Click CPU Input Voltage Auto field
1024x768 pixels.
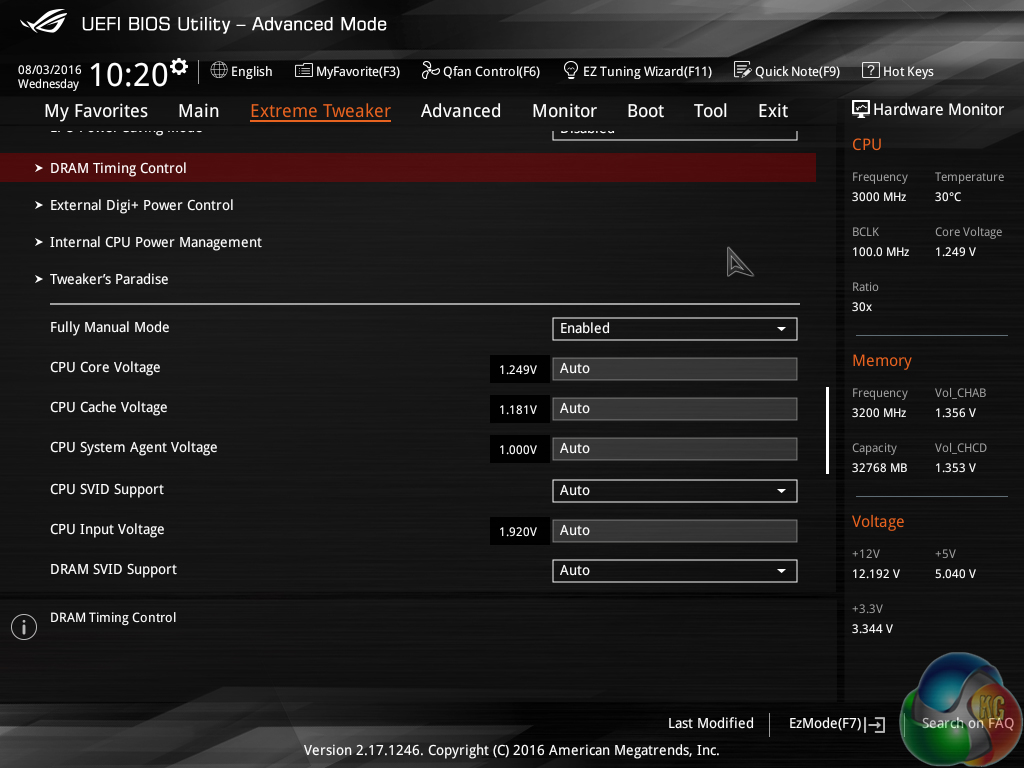[675, 530]
